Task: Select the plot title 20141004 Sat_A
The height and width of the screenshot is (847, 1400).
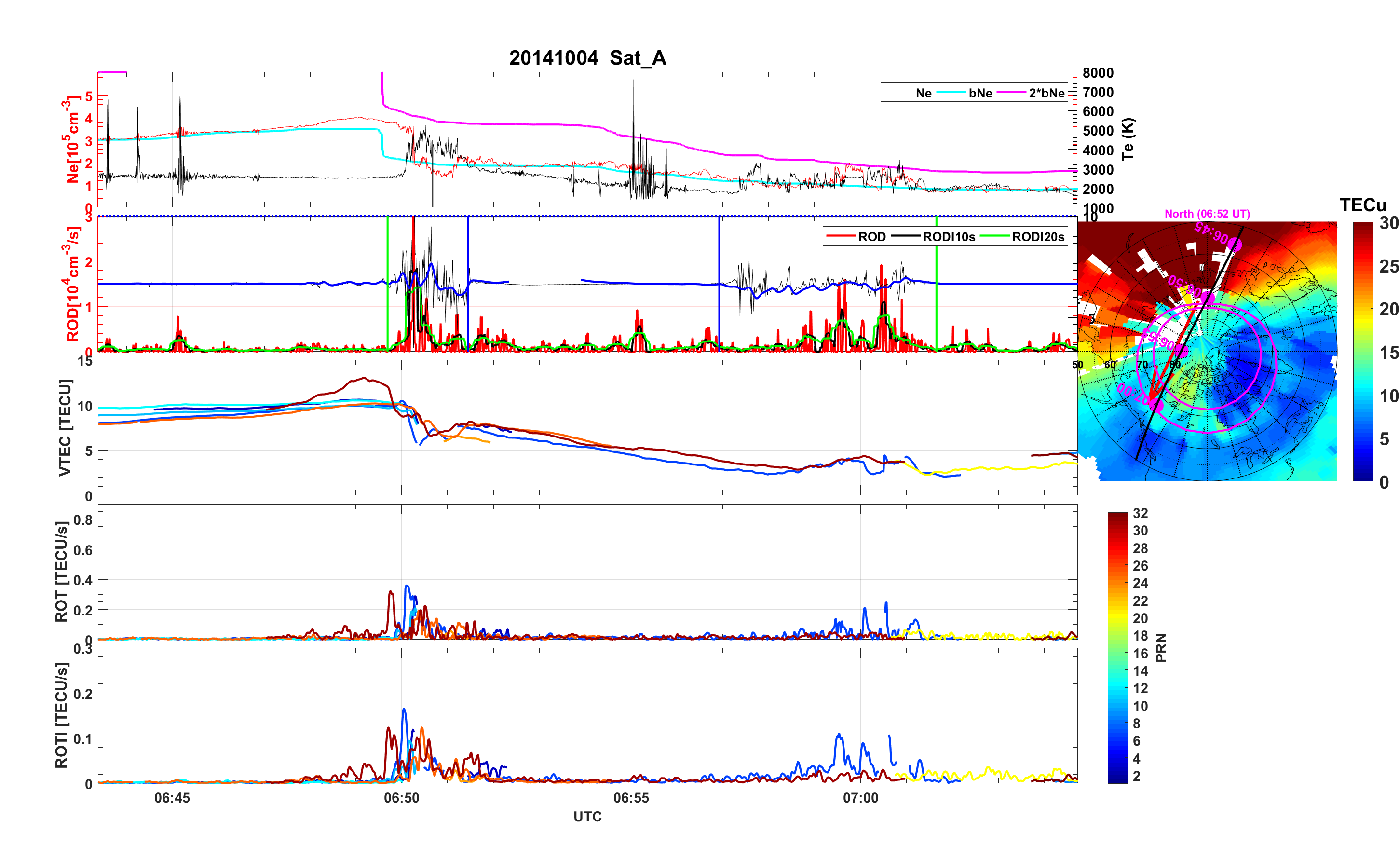Action: [x=587, y=58]
